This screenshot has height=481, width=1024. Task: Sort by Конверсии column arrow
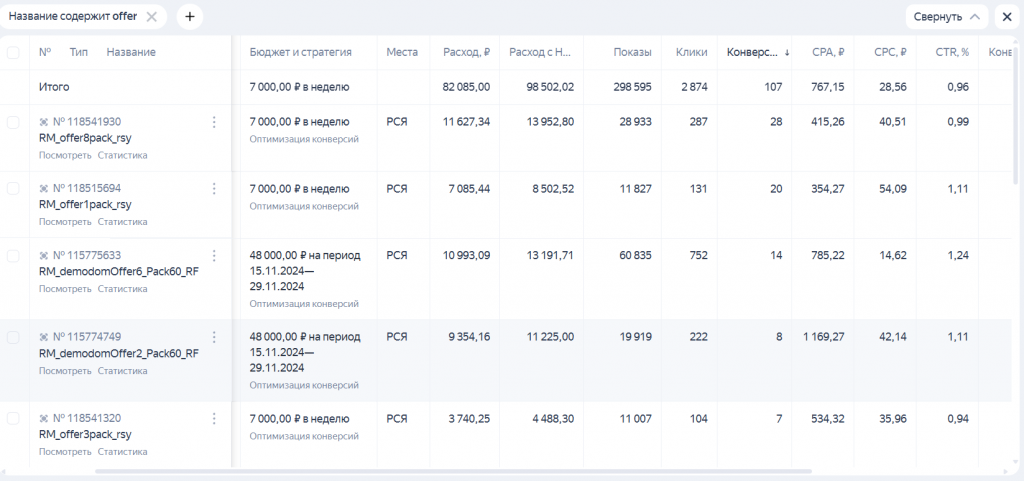click(x=786, y=53)
